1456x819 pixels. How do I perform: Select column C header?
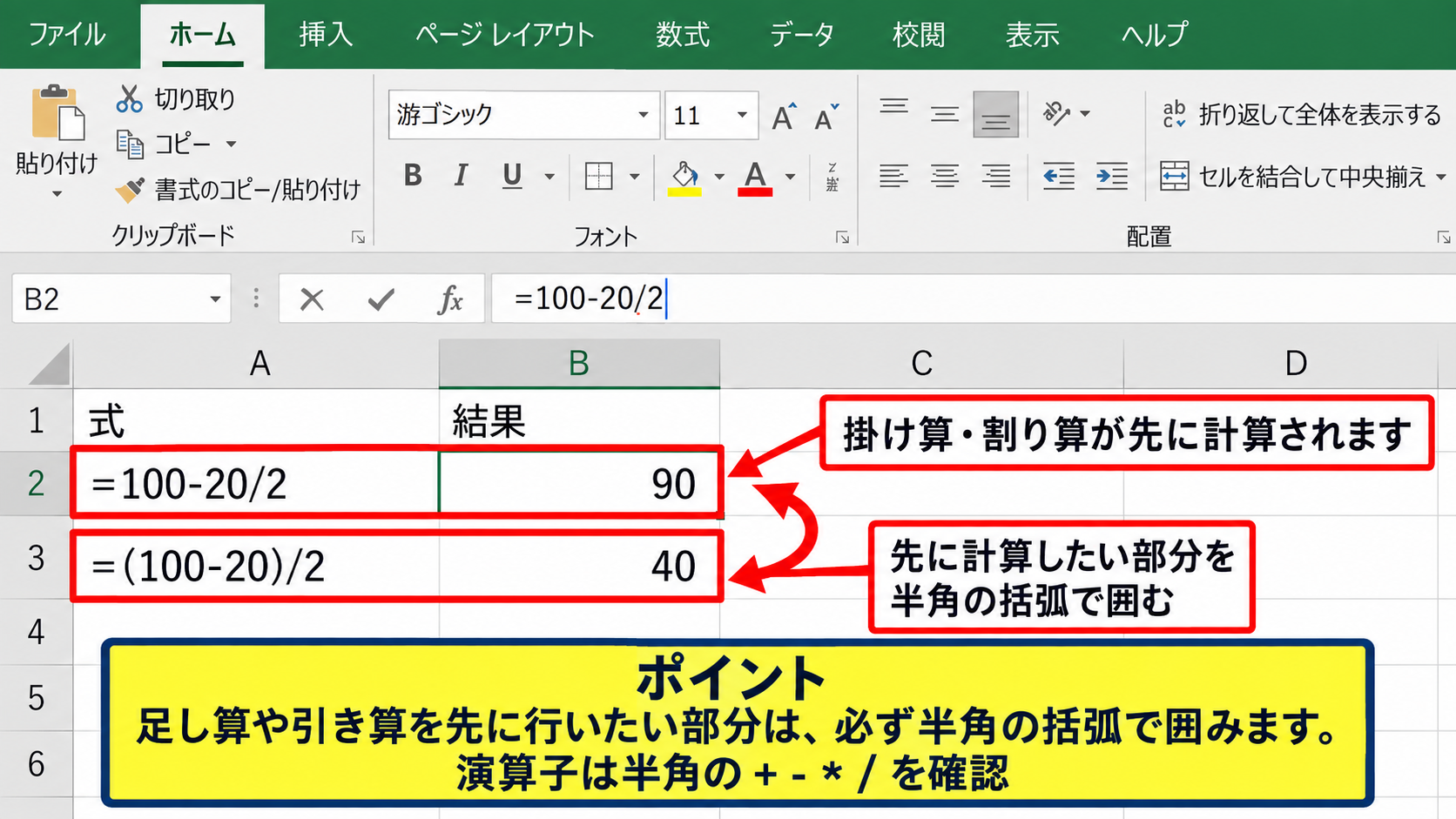pos(921,364)
